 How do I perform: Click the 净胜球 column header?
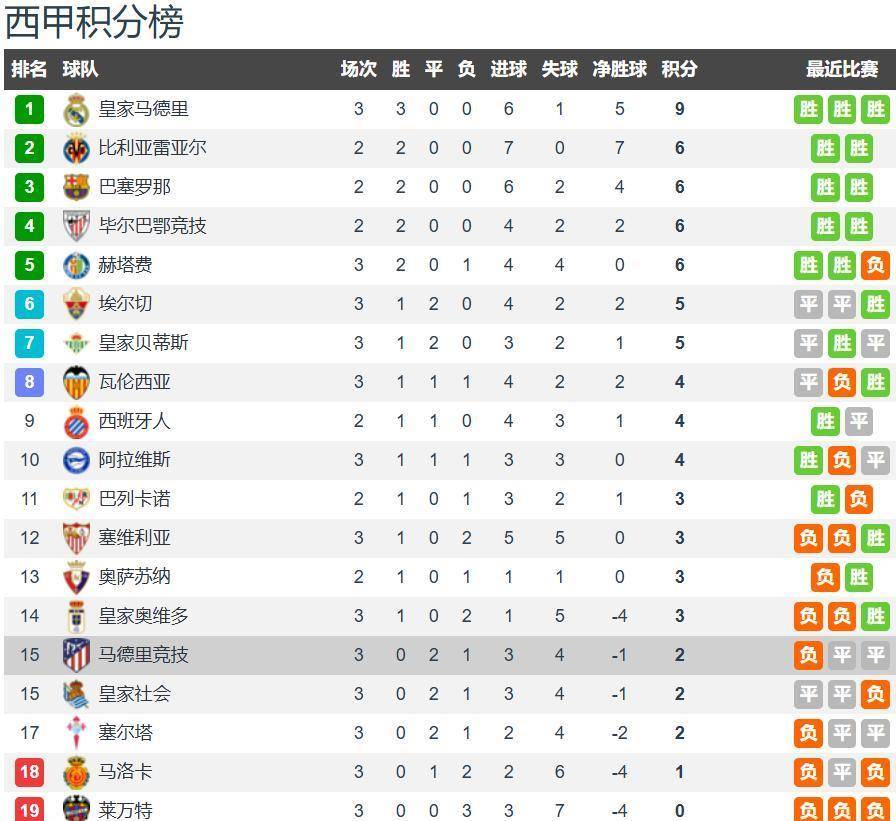tap(619, 69)
